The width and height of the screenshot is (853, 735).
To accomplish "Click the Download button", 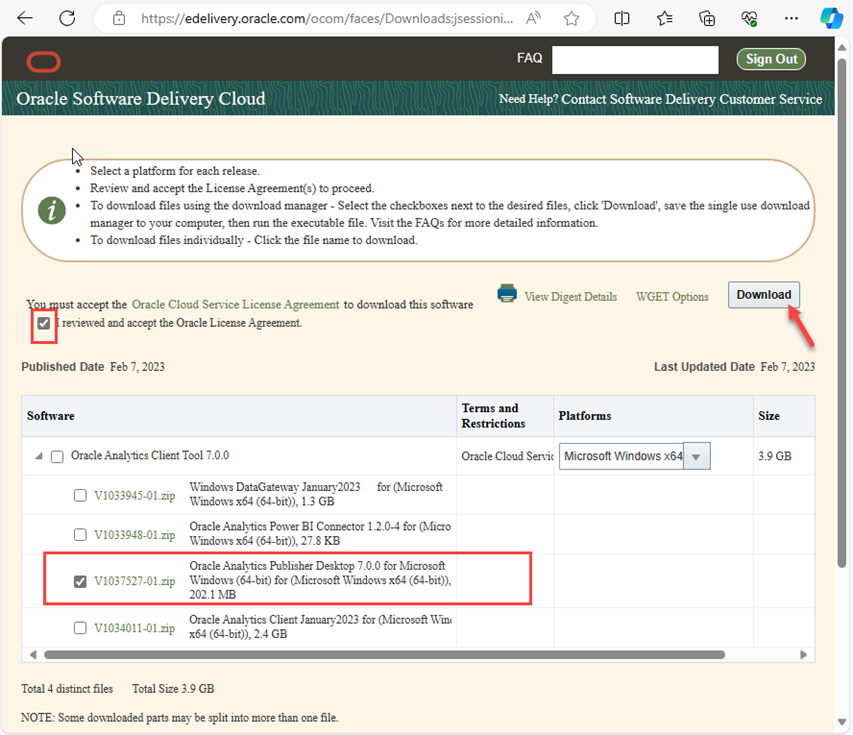I will tap(764, 294).
